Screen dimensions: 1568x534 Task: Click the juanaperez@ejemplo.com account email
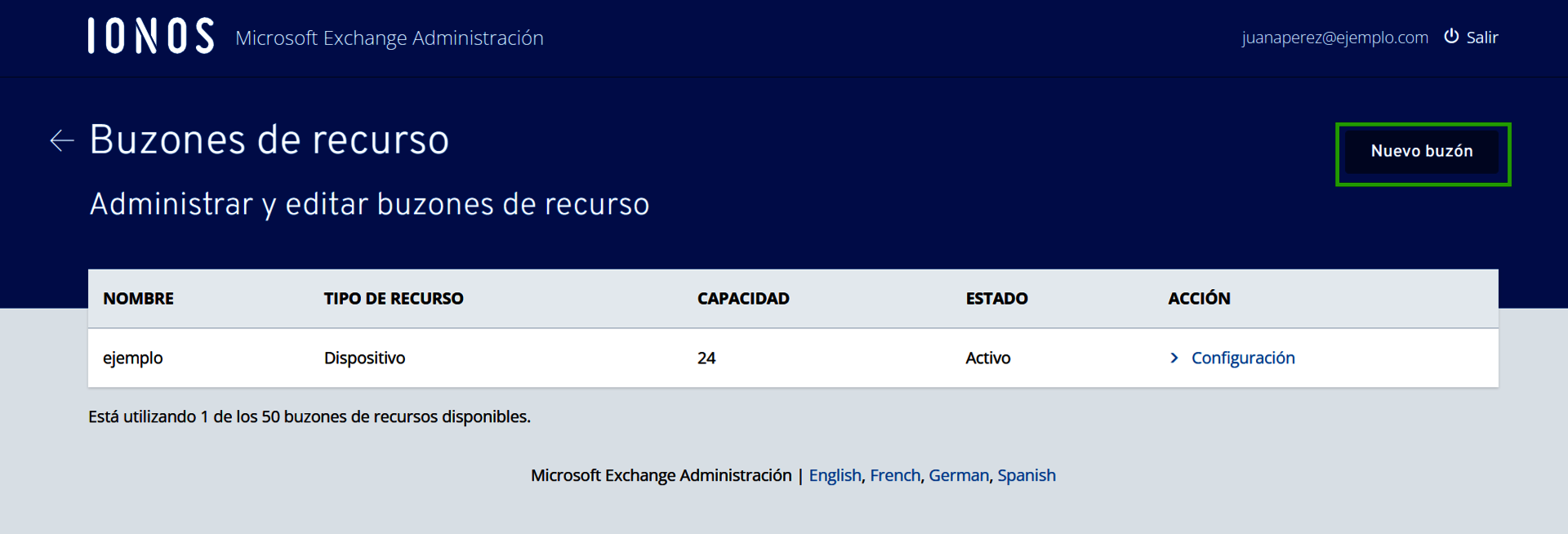click(x=1334, y=38)
